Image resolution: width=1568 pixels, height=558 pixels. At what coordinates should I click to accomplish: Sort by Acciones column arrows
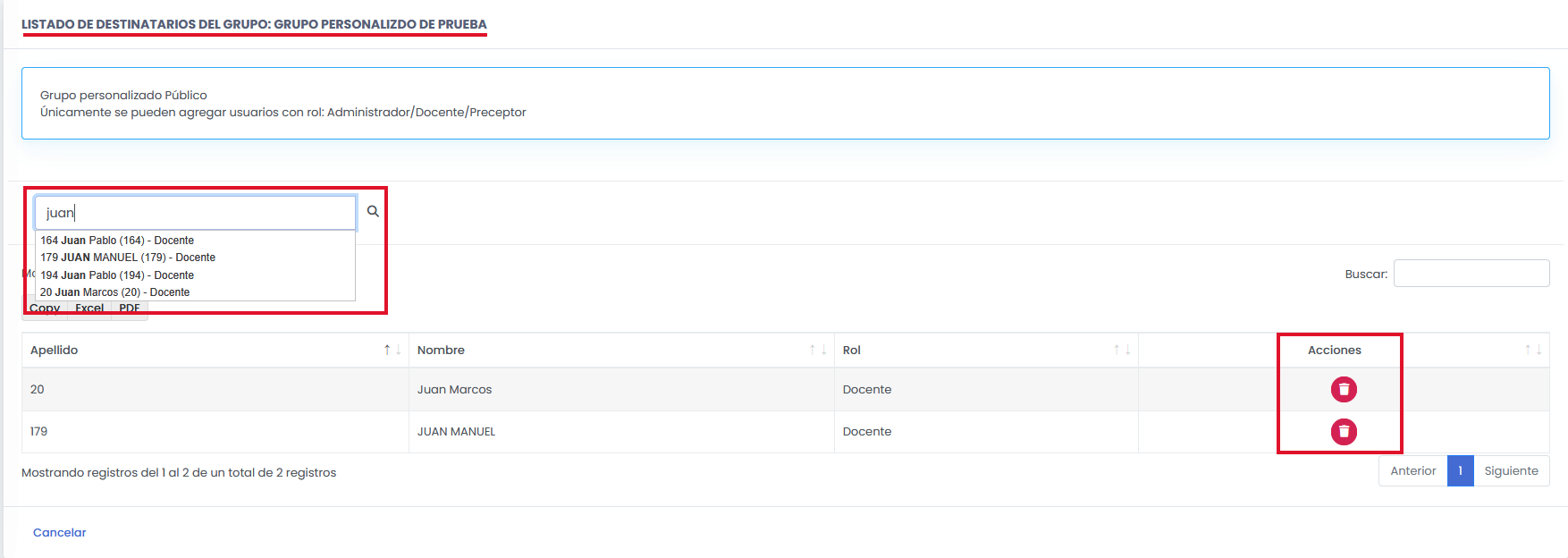tap(1533, 351)
